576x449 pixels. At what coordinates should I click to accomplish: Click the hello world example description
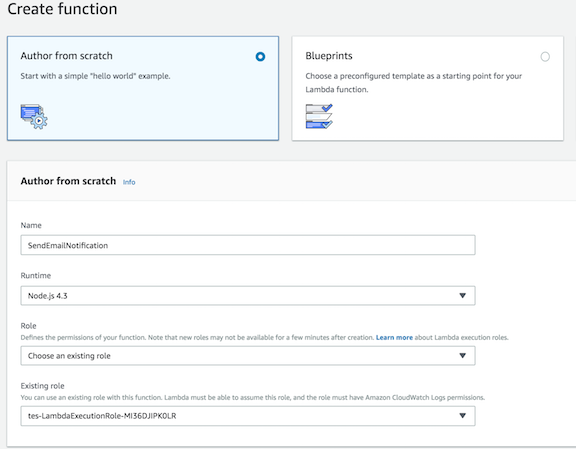click(x=95, y=76)
